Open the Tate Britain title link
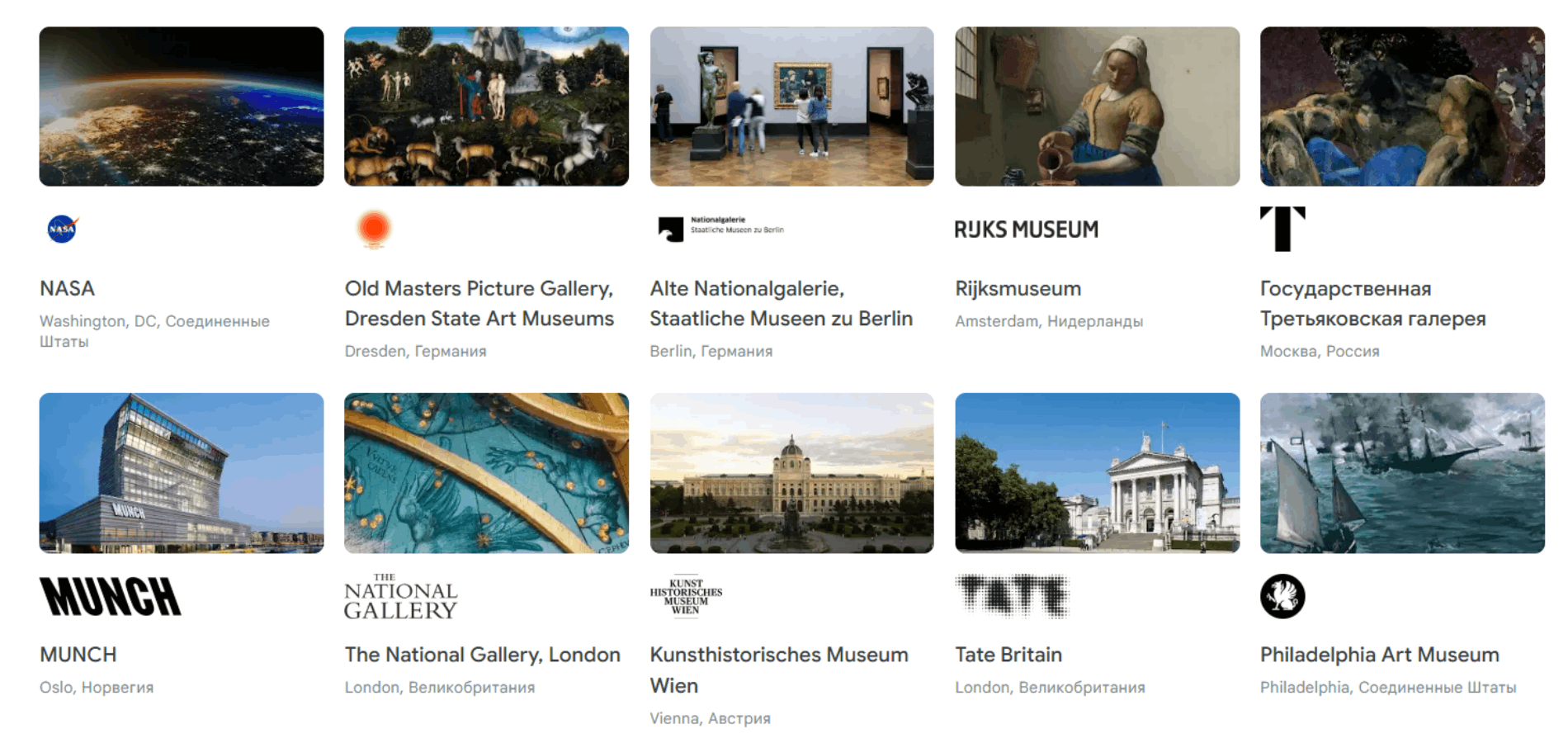Viewport: 1568px width, 743px height. click(1008, 655)
